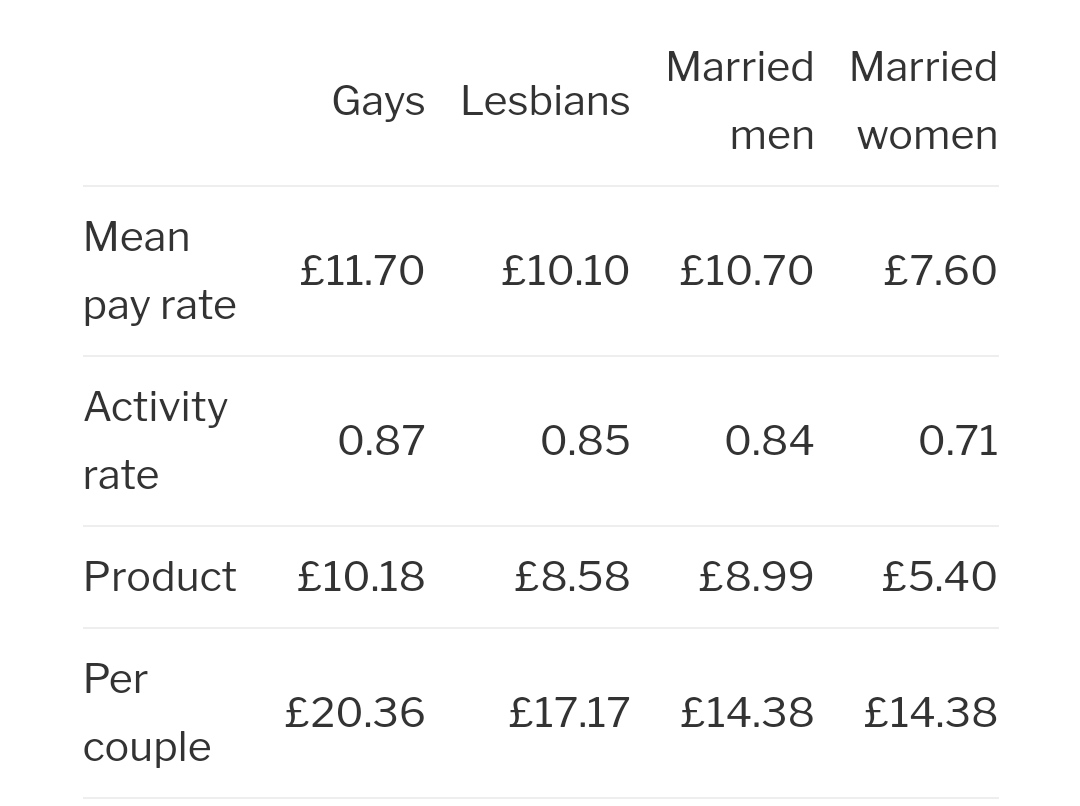Select the £8.58 Product value
Screen dimensions: 1080x806
572,577
